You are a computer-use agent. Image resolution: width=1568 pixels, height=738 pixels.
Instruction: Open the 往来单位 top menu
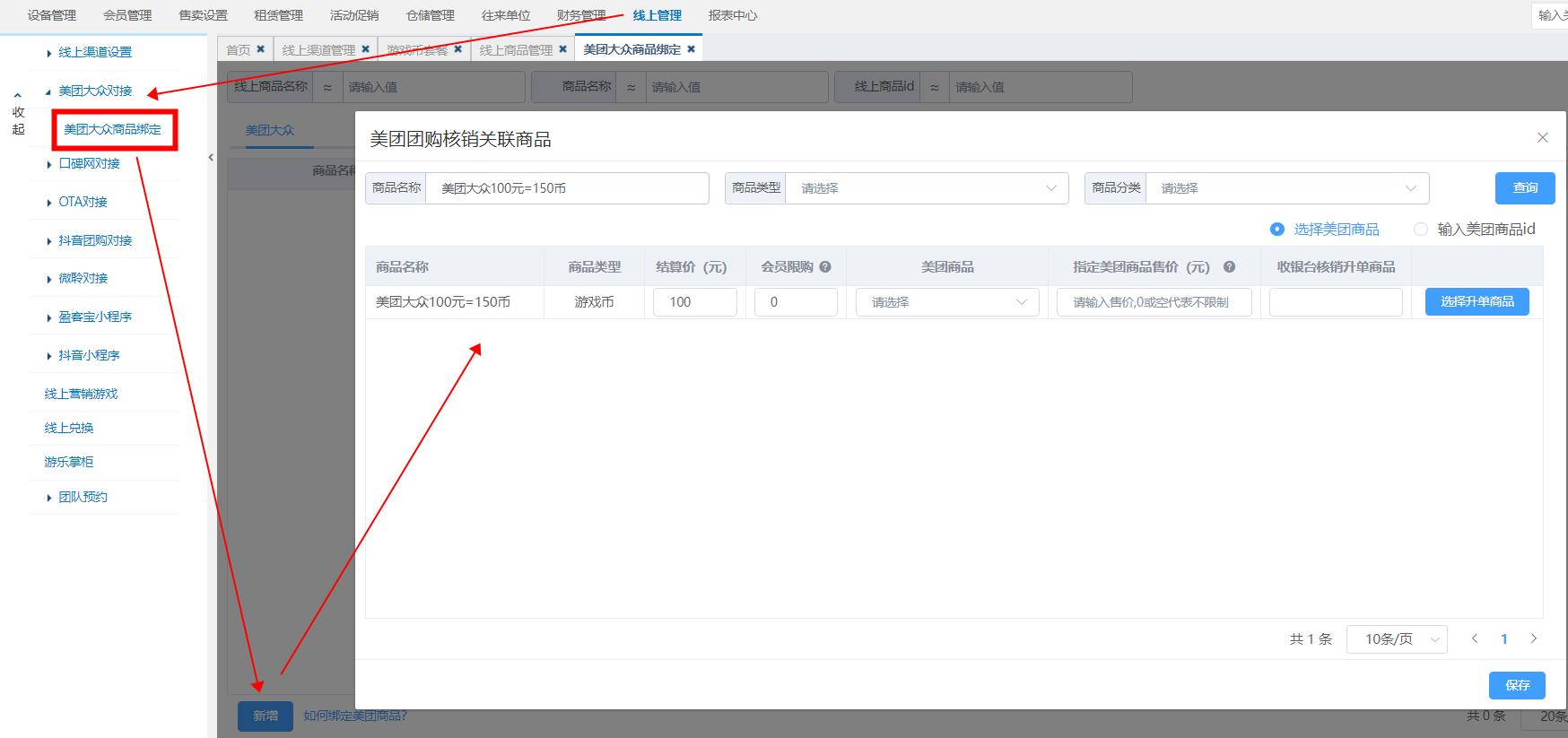(506, 15)
